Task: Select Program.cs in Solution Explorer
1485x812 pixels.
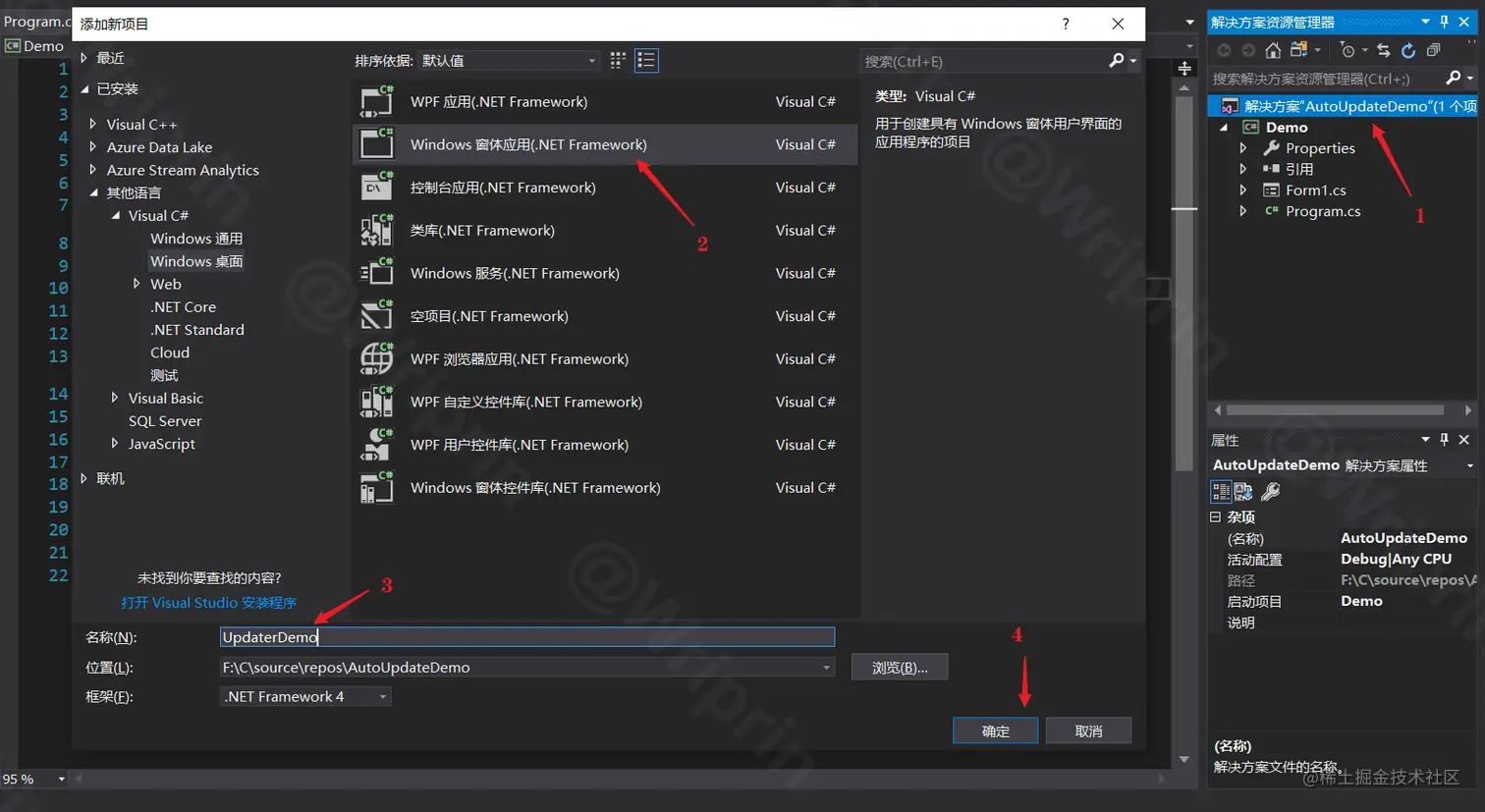Action: (x=1322, y=211)
